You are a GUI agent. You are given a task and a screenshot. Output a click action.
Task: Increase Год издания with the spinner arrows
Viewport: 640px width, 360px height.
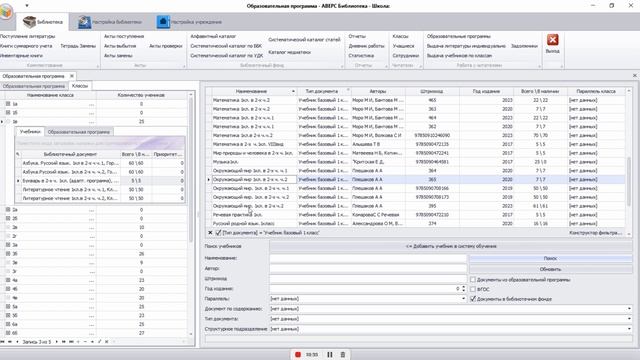[463, 287]
